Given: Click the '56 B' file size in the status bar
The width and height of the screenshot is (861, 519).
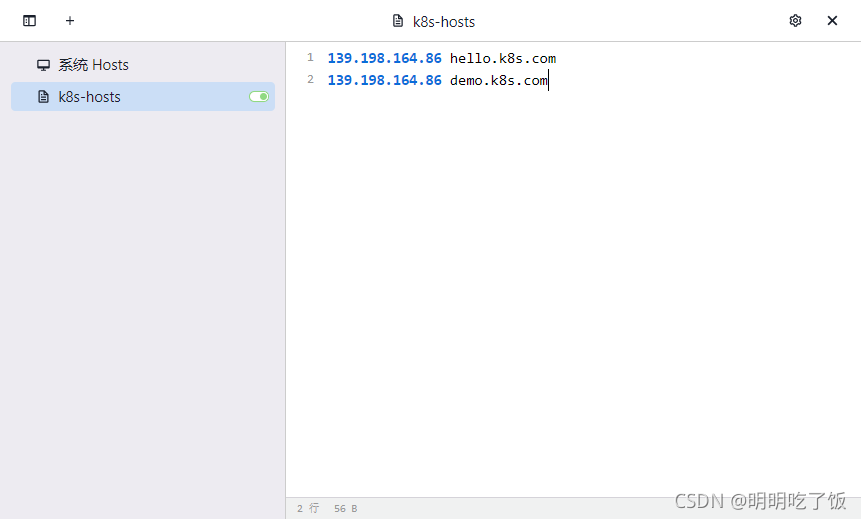Looking at the screenshot, I should coord(345,509).
